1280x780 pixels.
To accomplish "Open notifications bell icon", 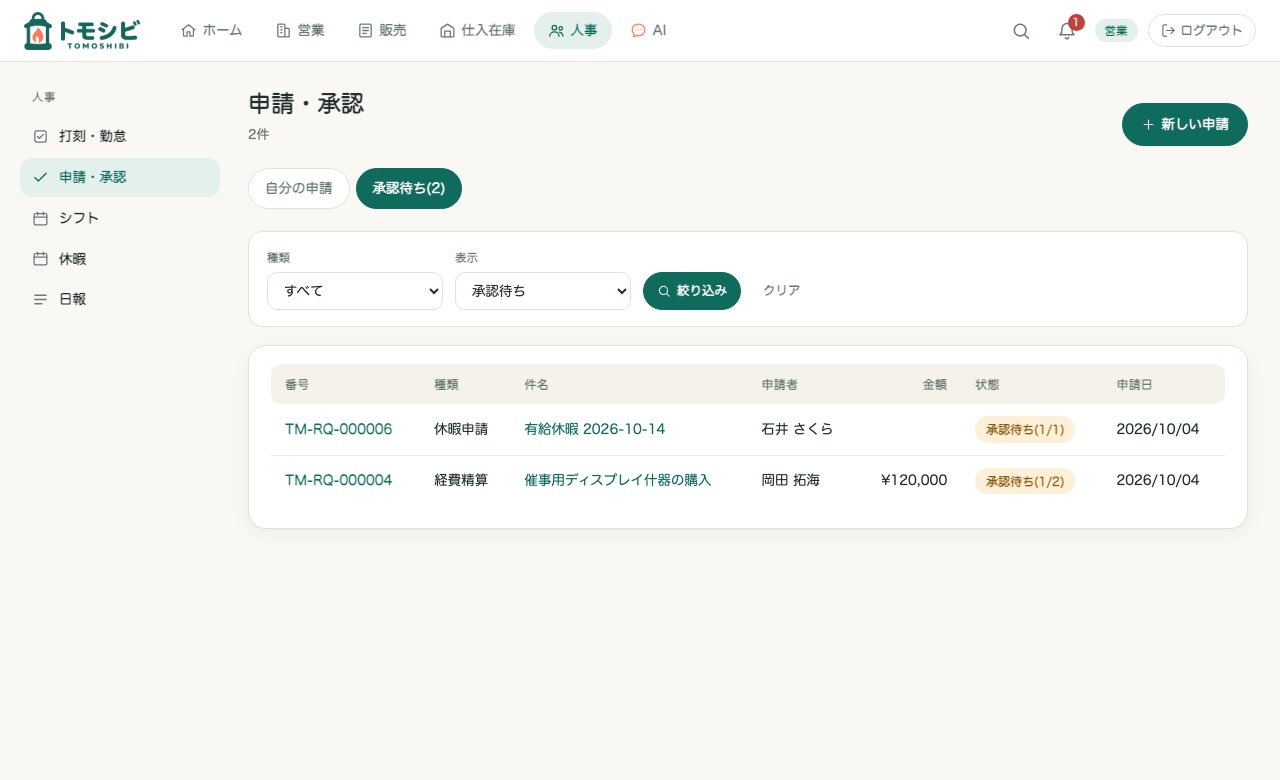I will click(x=1067, y=31).
